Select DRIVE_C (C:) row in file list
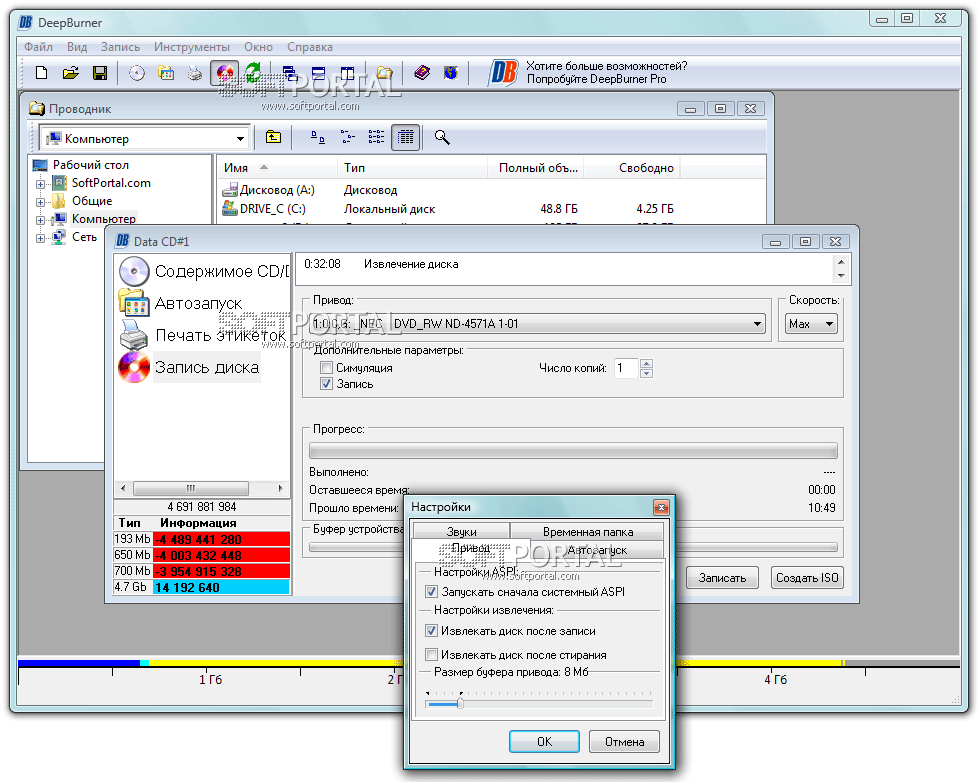Image resolution: width=978 pixels, height=782 pixels. (449, 209)
